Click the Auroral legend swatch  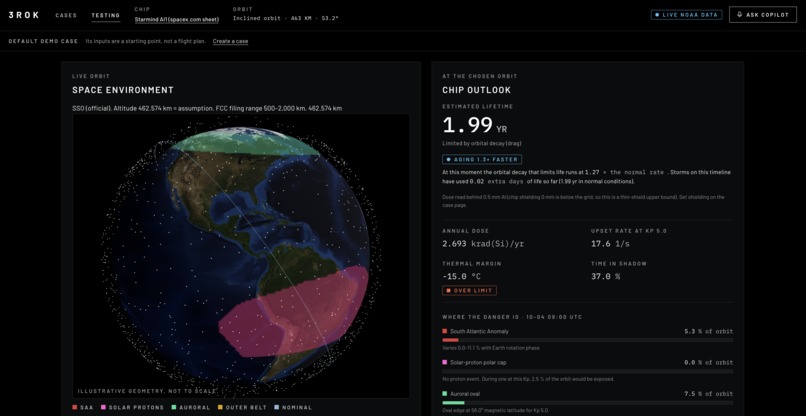(x=172, y=407)
